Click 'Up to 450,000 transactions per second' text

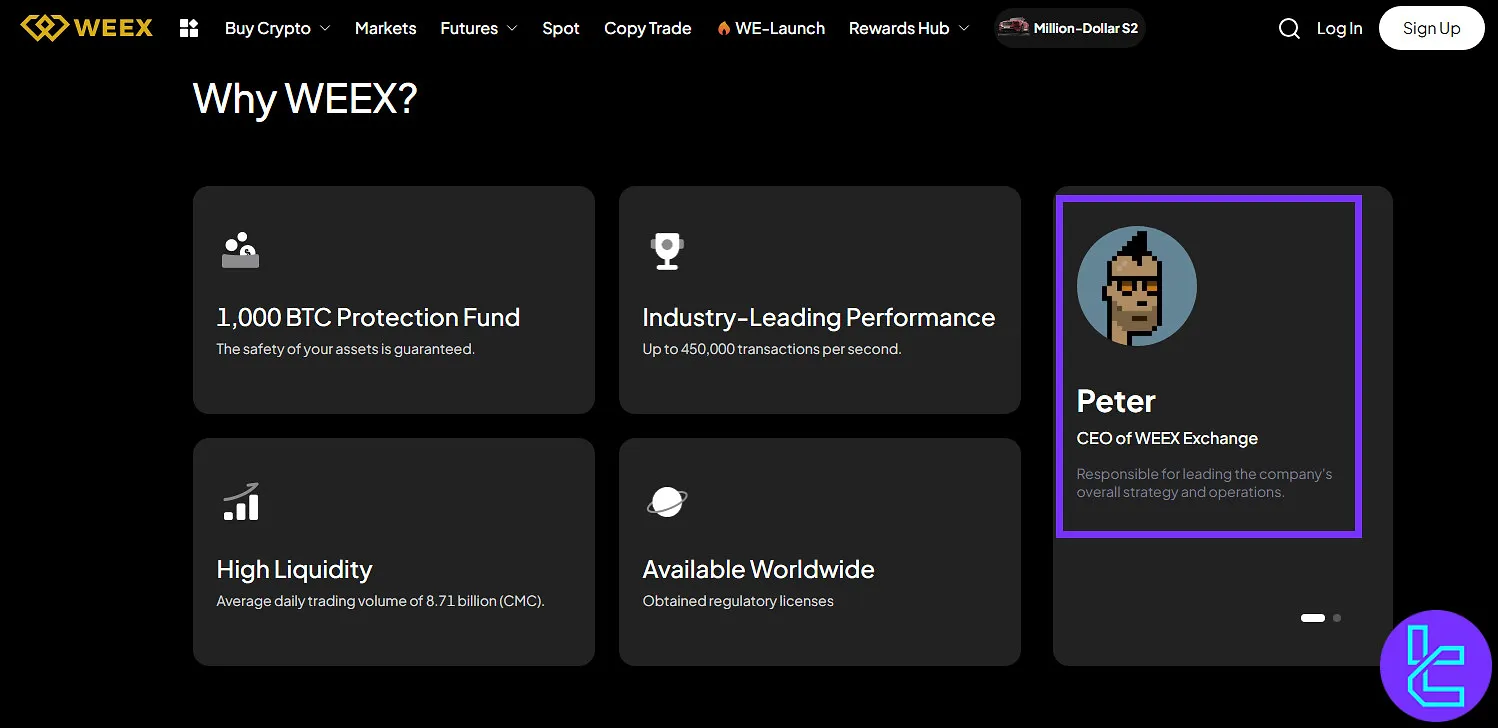click(x=772, y=349)
